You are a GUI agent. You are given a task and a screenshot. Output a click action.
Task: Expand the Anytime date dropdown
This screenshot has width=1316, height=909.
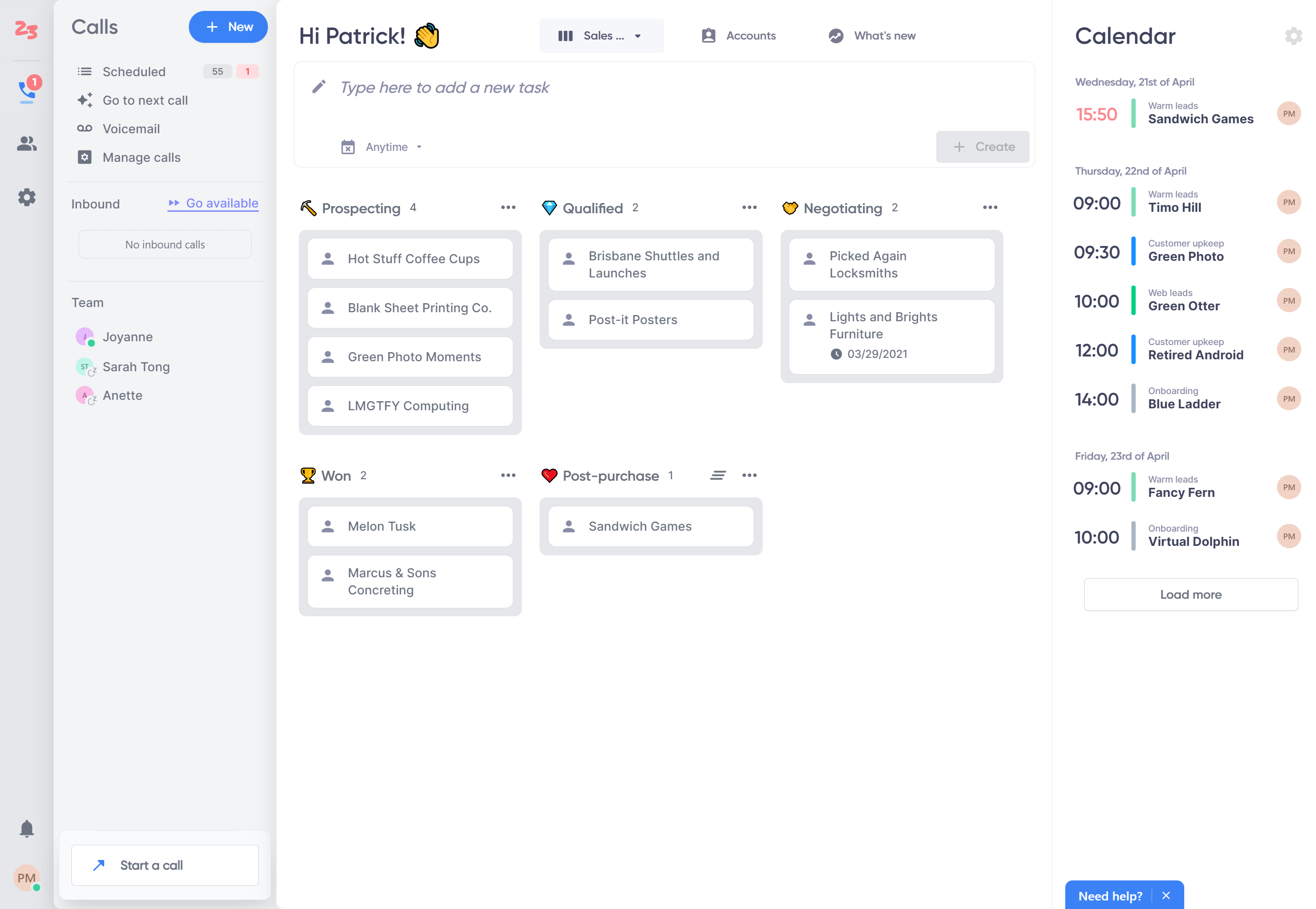pyautogui.click(x=386, y=147)
